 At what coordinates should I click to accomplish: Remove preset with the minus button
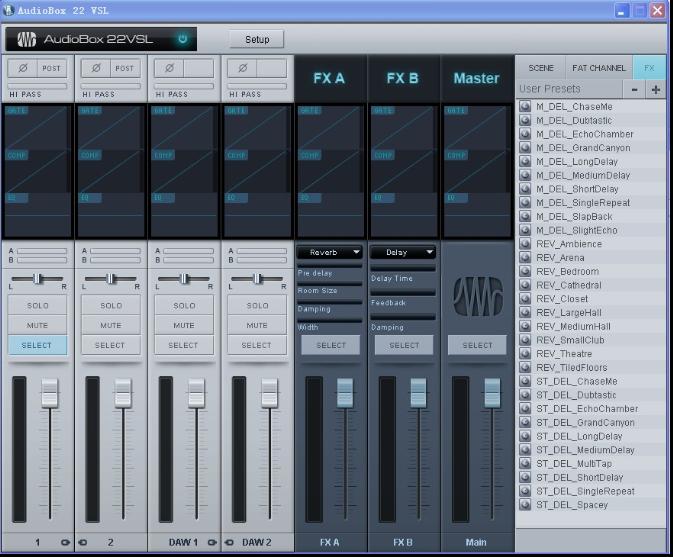634,89
